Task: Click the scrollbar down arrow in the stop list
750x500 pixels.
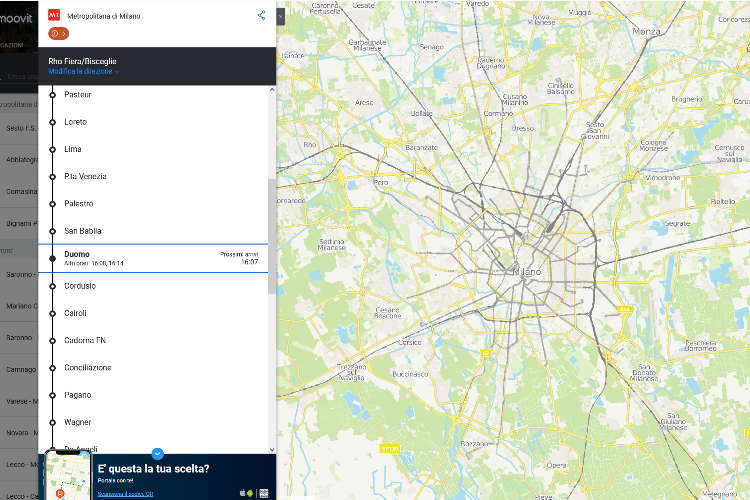Action: 272,449
